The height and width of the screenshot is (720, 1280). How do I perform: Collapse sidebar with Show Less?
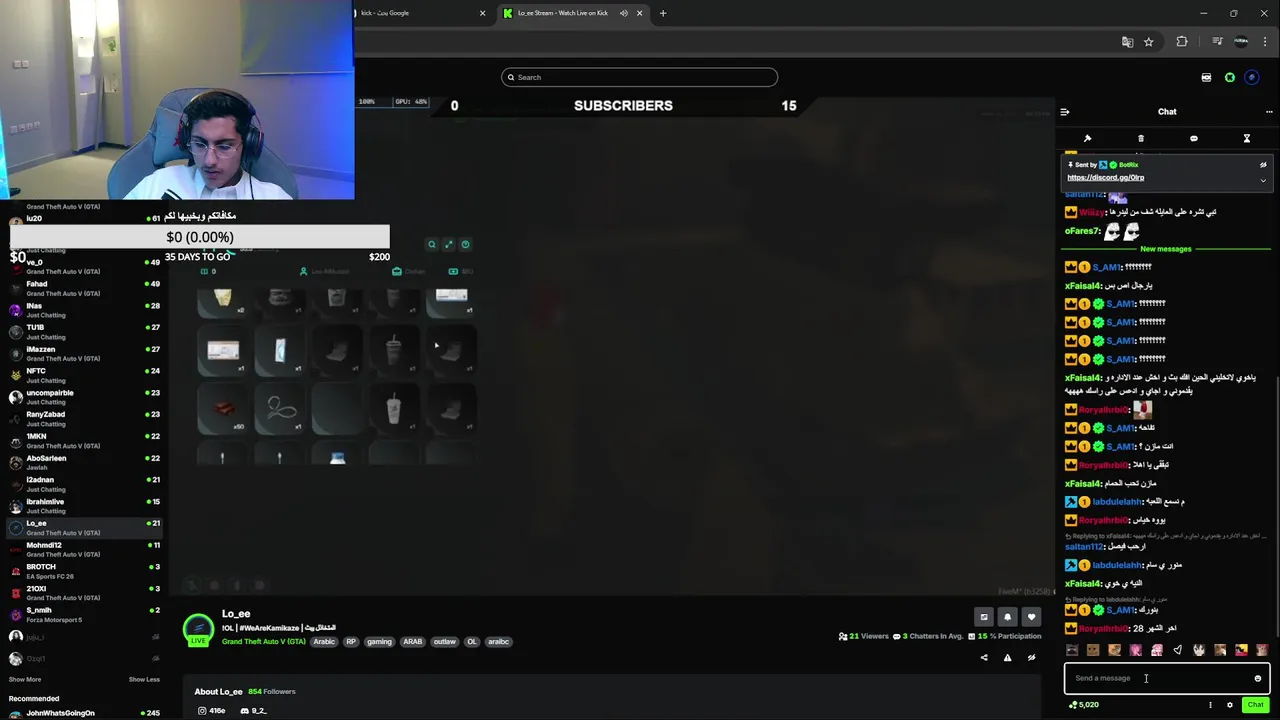[x=144, y=679]
